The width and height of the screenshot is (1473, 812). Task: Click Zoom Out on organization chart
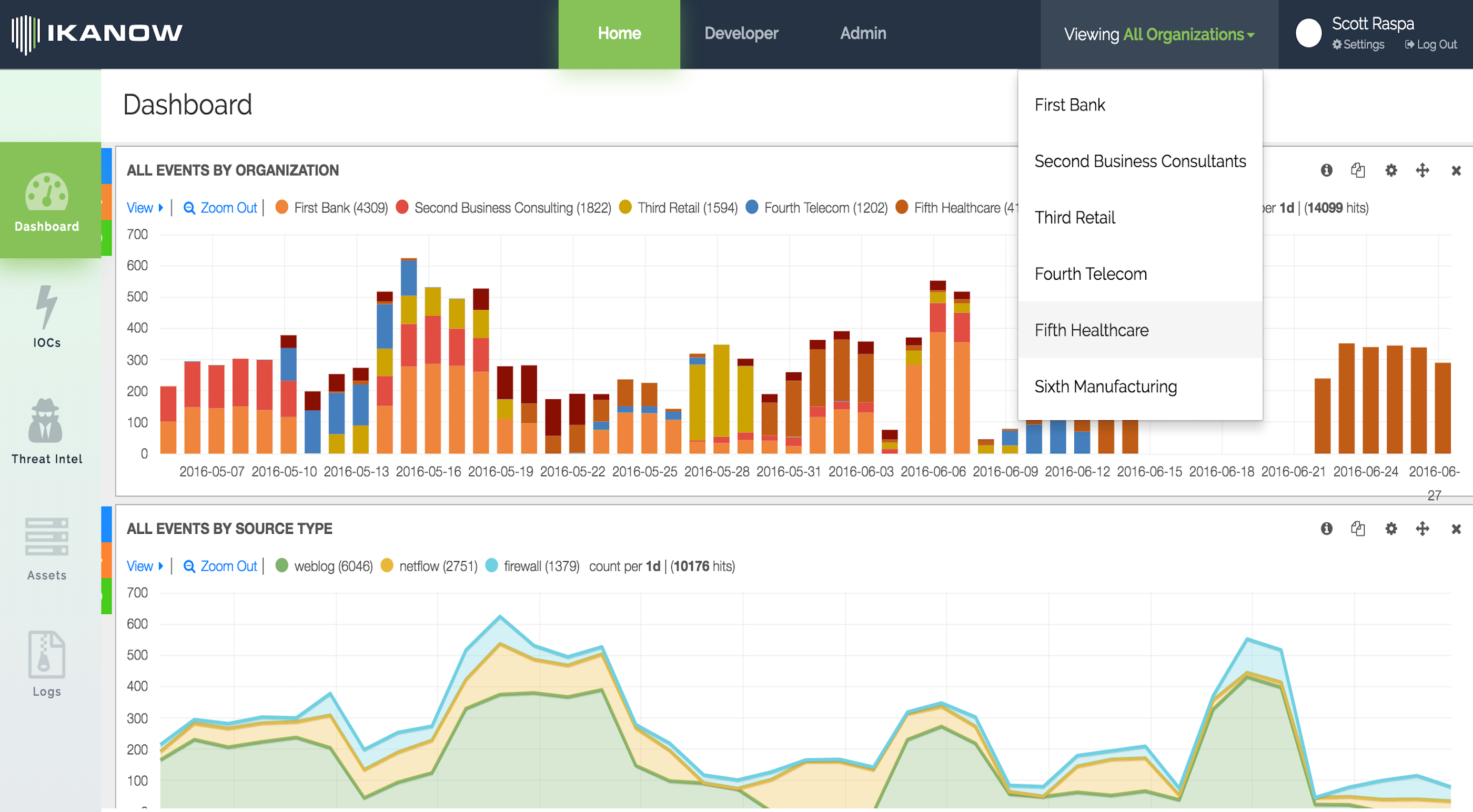point(220,208)
